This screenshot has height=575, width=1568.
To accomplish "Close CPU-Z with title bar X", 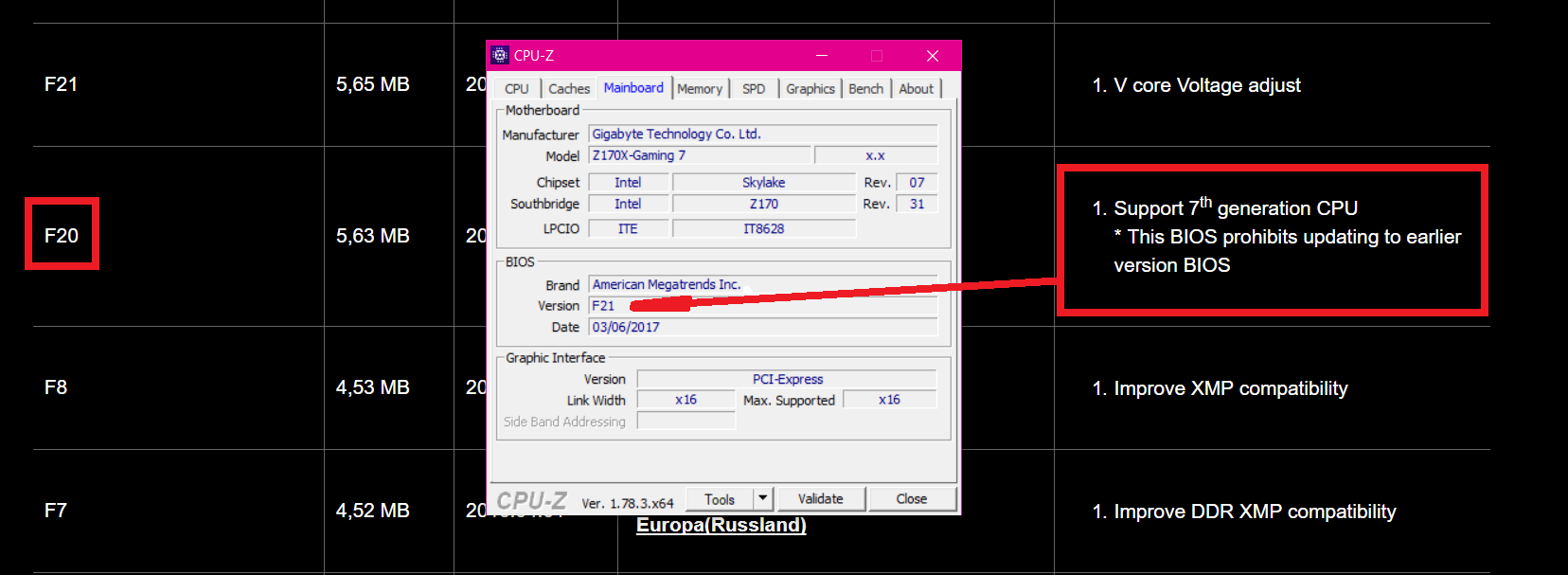I will click(933, 56).
